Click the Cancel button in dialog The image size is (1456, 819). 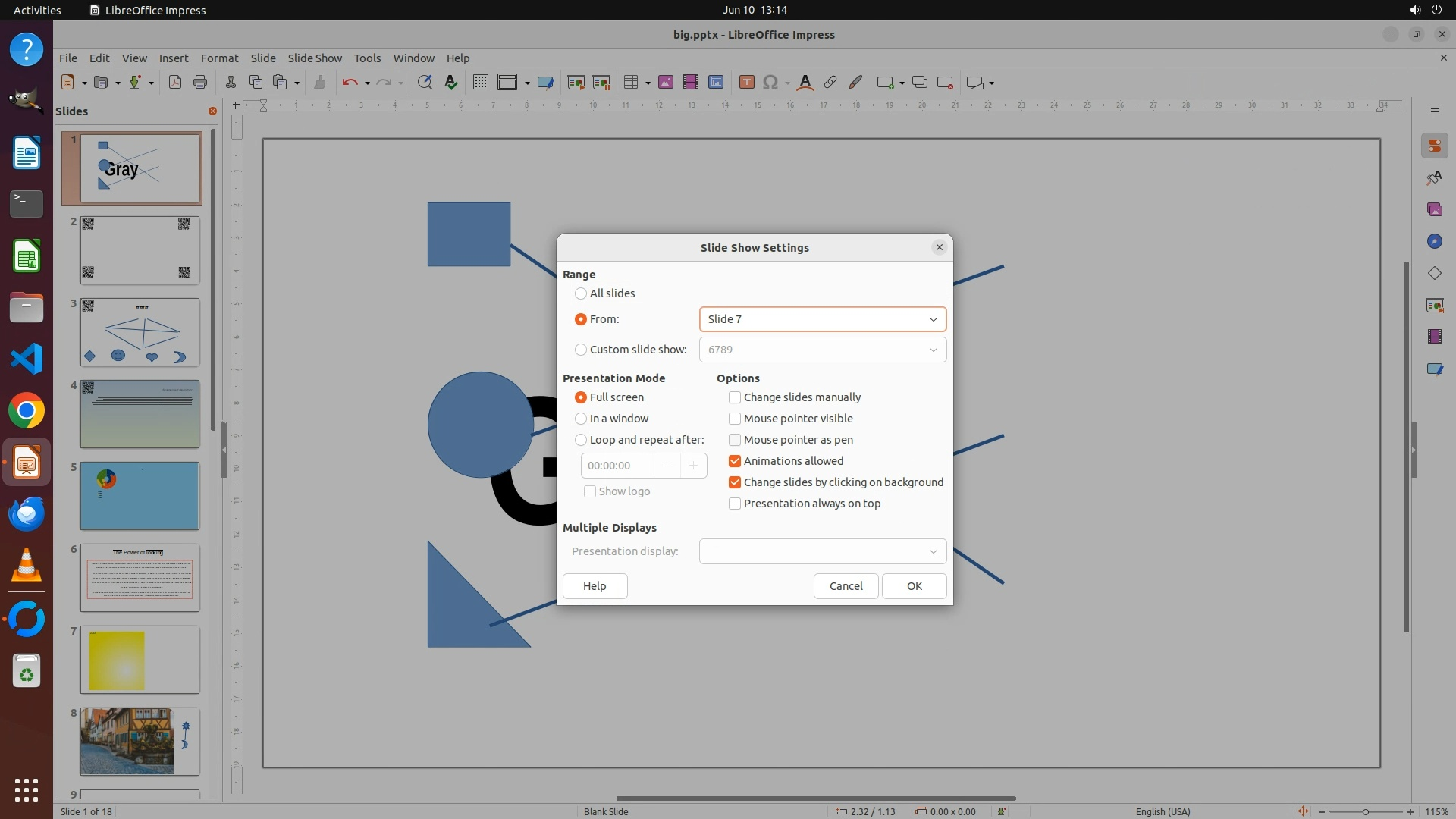pos(846,586)
